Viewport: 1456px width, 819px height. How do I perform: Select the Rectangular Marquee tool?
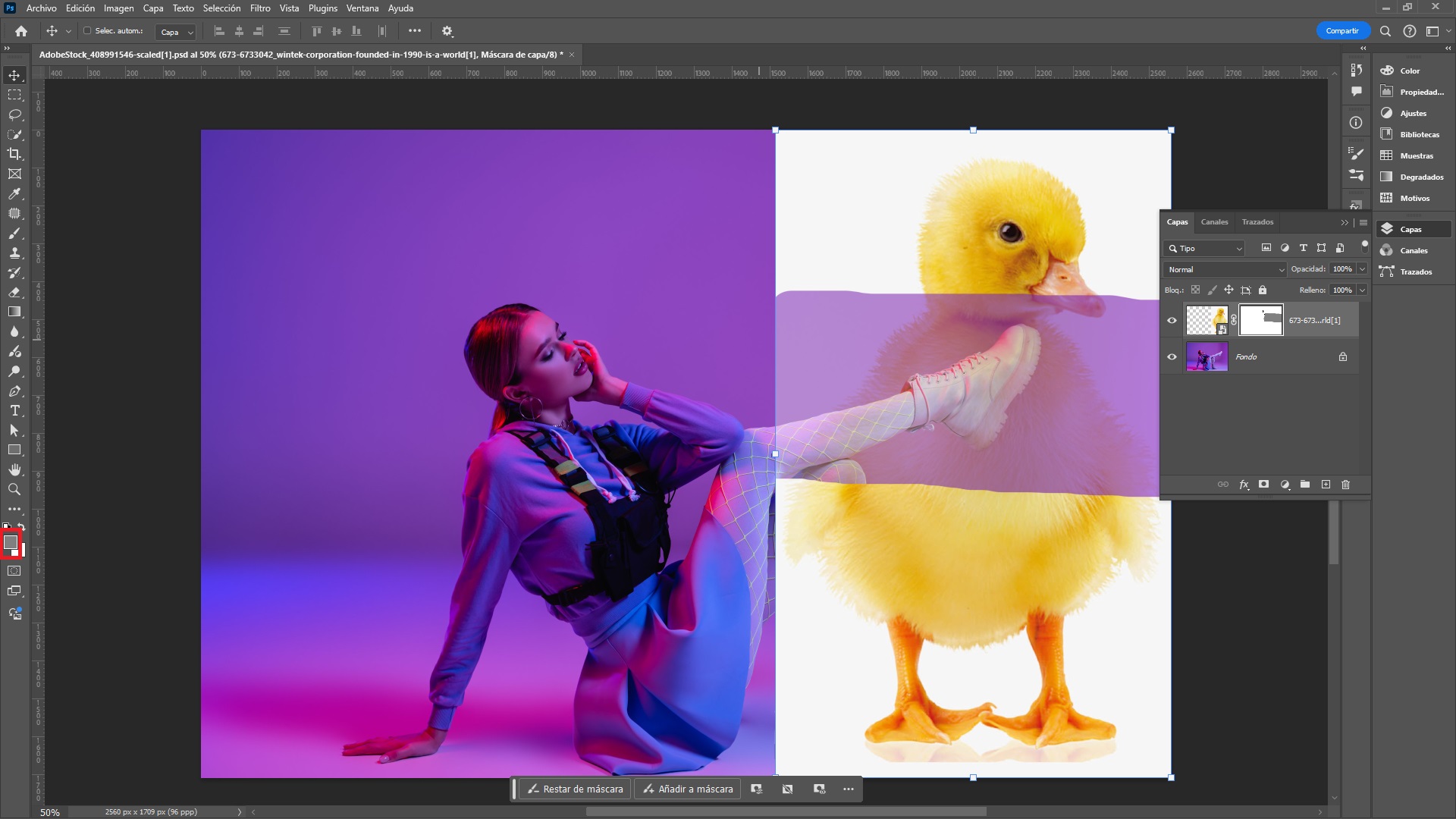(x=14, y=95)
